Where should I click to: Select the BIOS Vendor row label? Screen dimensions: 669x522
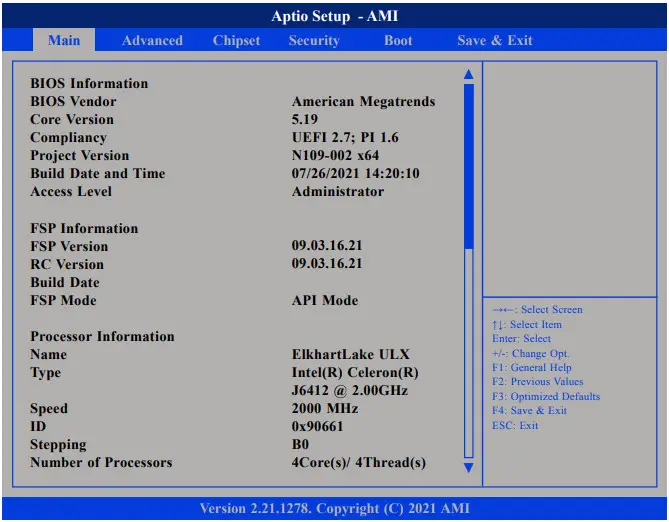(x=73, y=102)
